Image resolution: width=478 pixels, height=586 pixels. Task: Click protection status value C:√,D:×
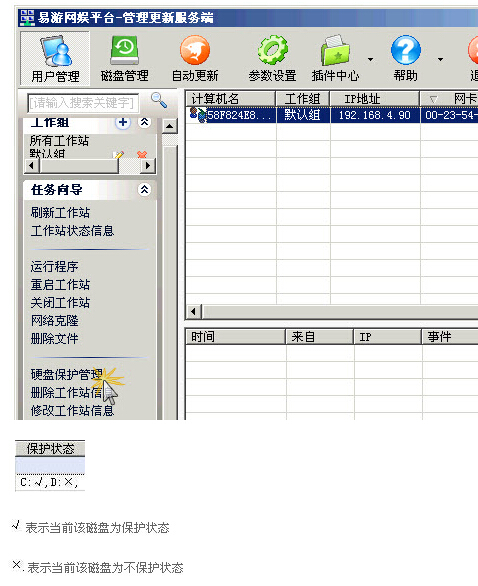(50, 482)
